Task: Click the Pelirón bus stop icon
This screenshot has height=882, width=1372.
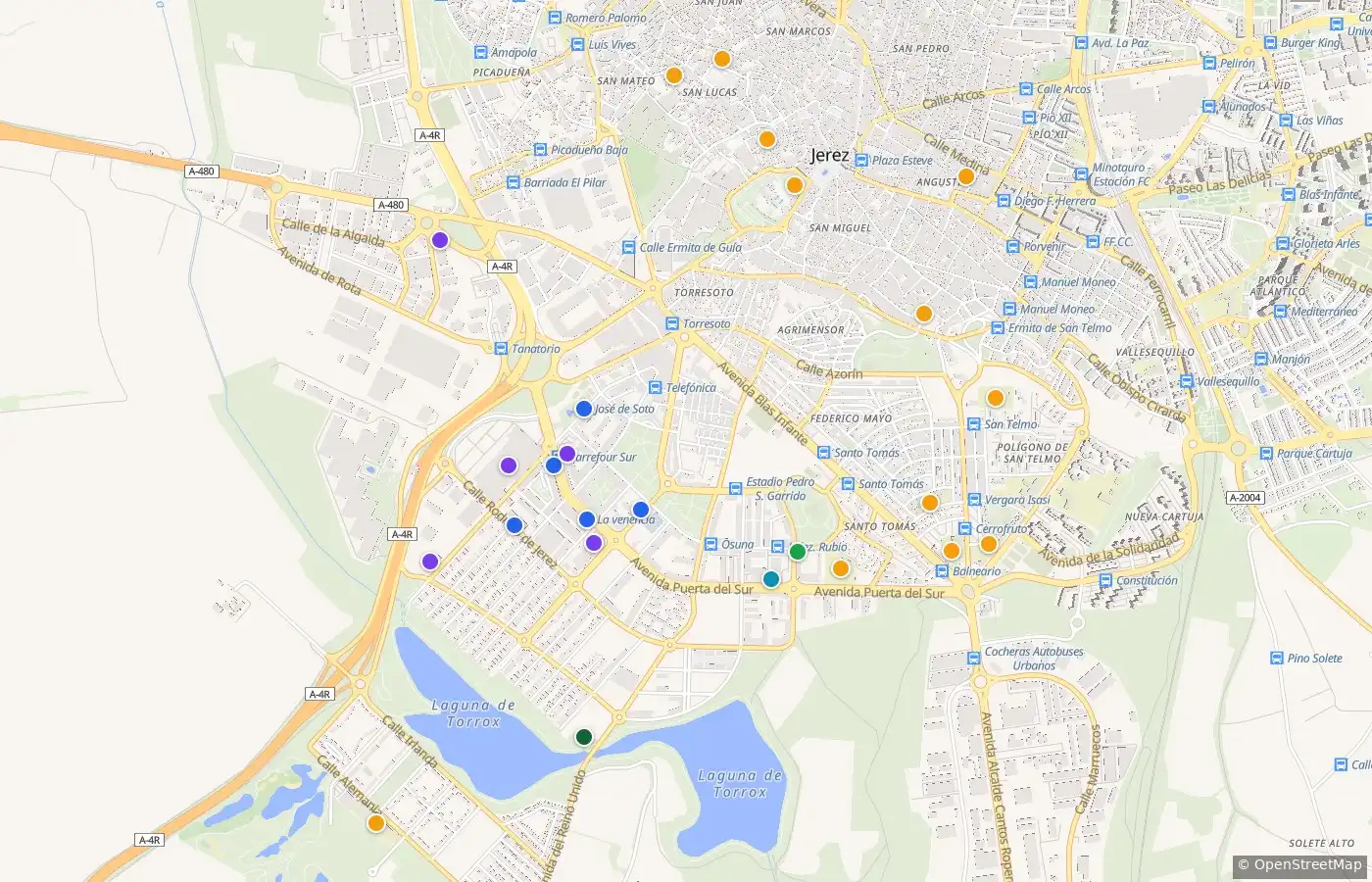Action: coord(1209,64)
